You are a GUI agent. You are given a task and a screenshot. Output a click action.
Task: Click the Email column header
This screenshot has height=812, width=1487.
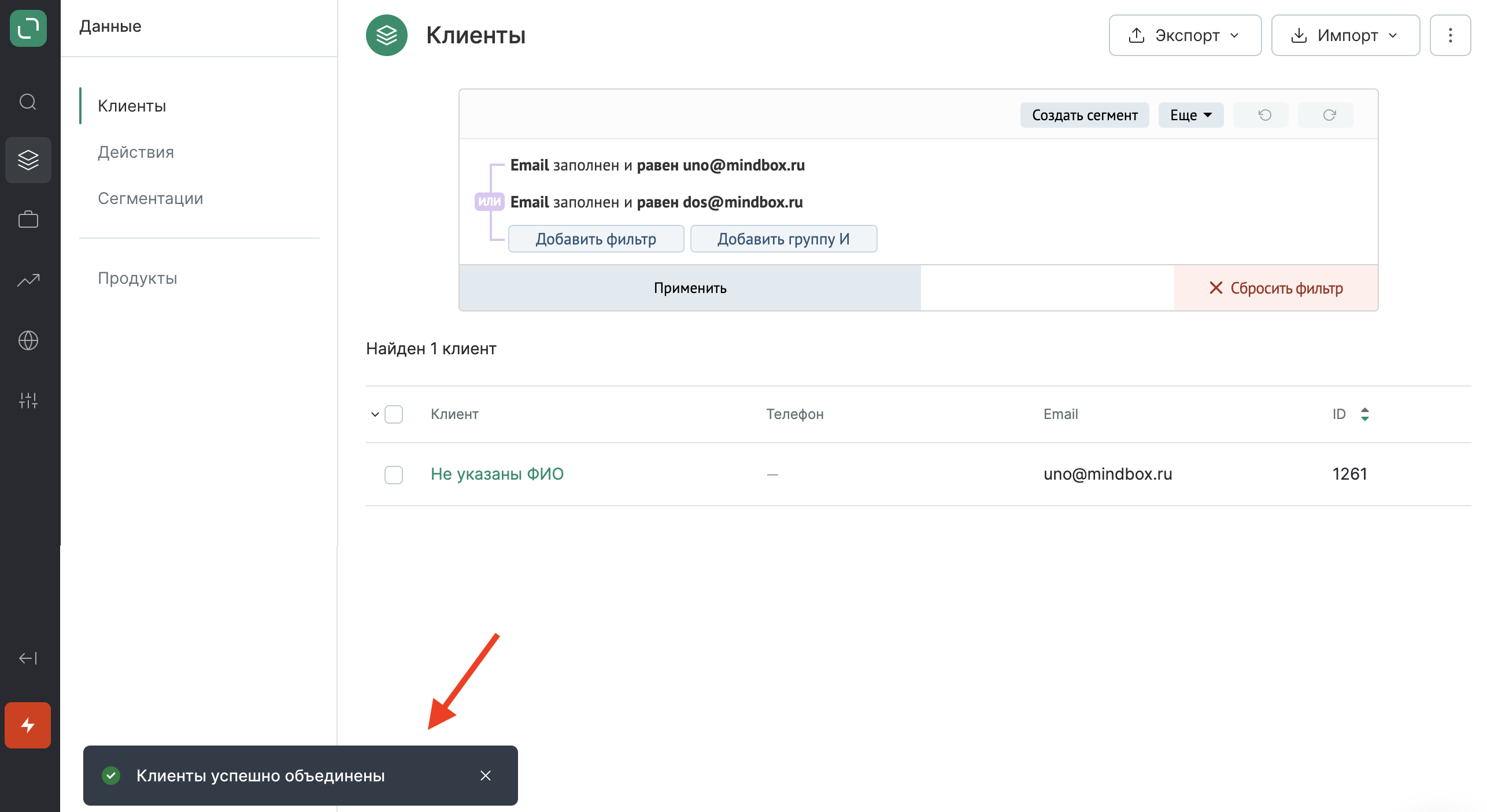tap(1060, 414)
